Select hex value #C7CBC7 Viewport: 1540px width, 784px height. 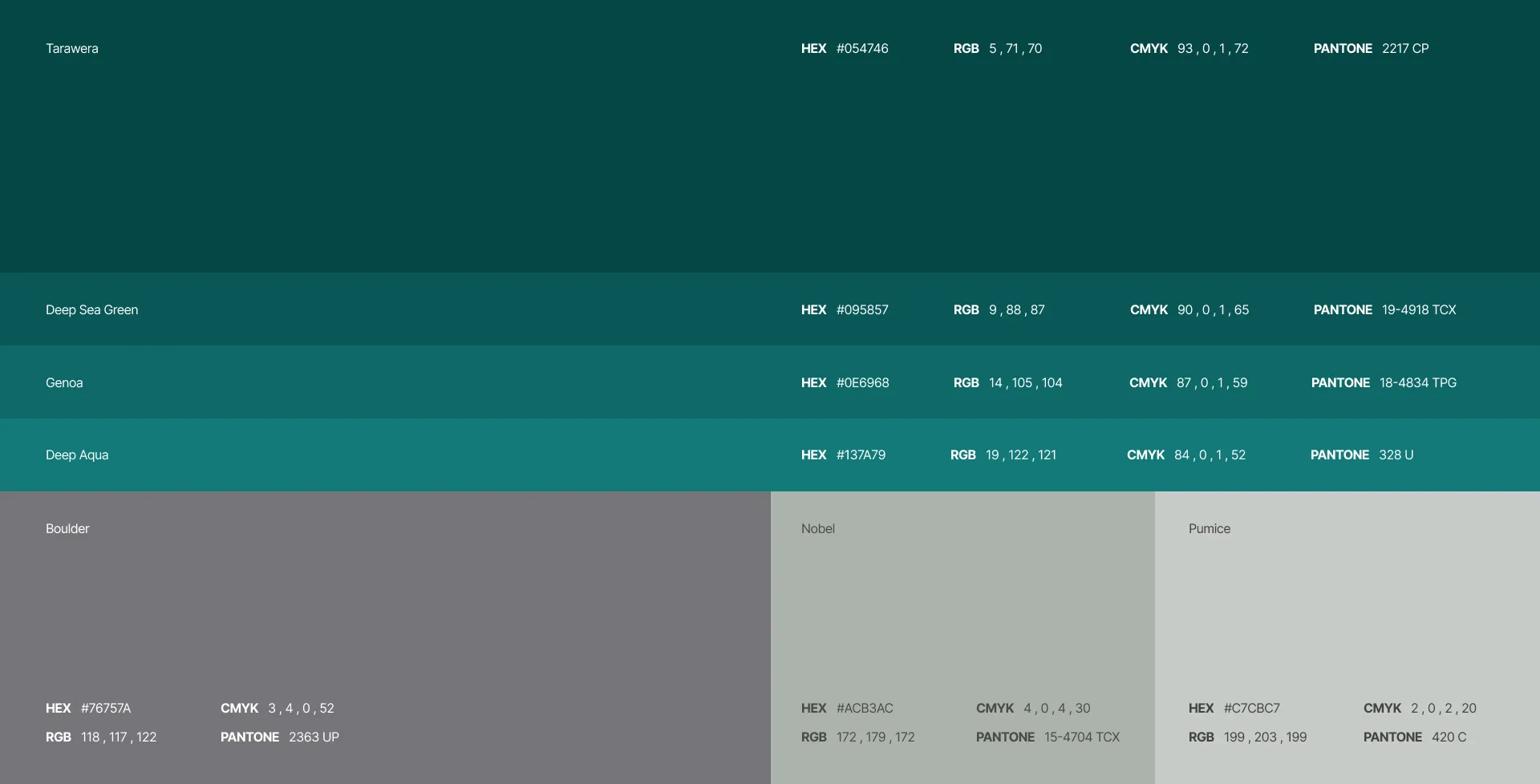coord(1252,708)
